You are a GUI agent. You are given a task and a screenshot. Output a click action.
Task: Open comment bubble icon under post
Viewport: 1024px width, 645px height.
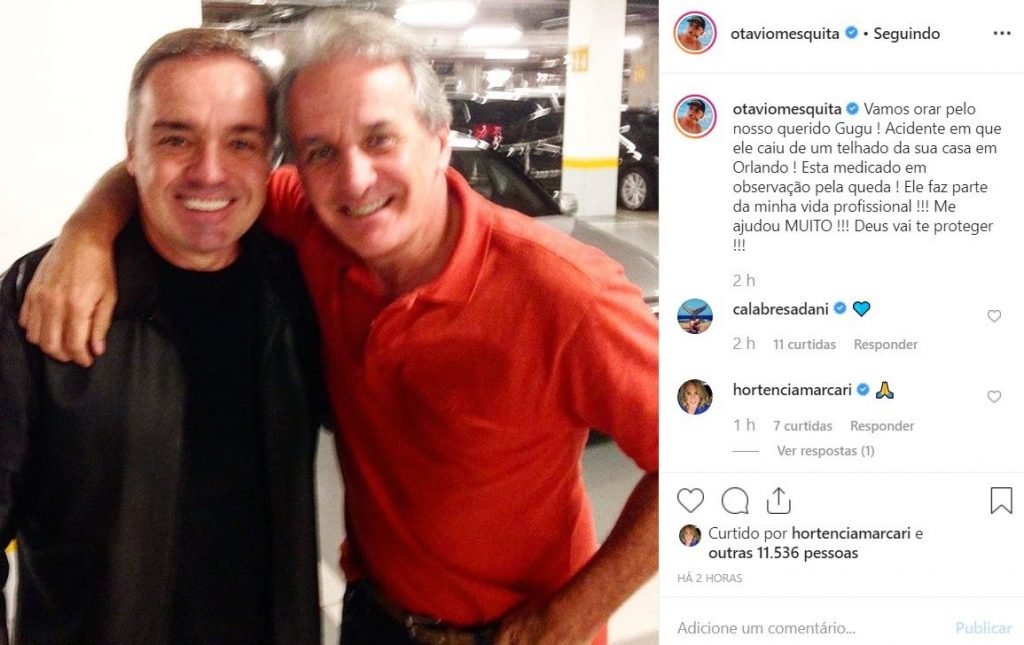point(735,501)
